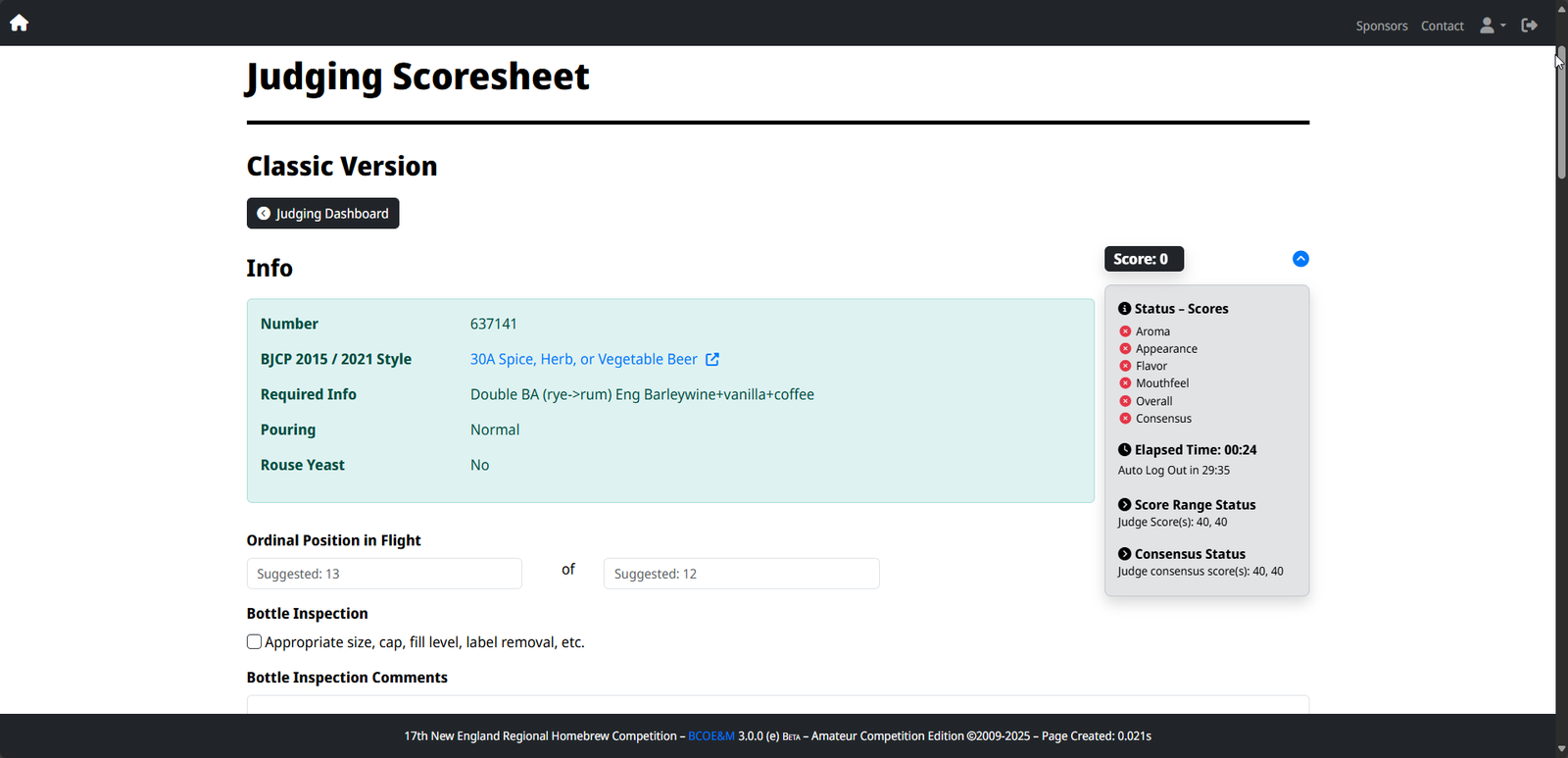Expand the Score Range Status section
1568x758 pixels.
click(1124, 505)
